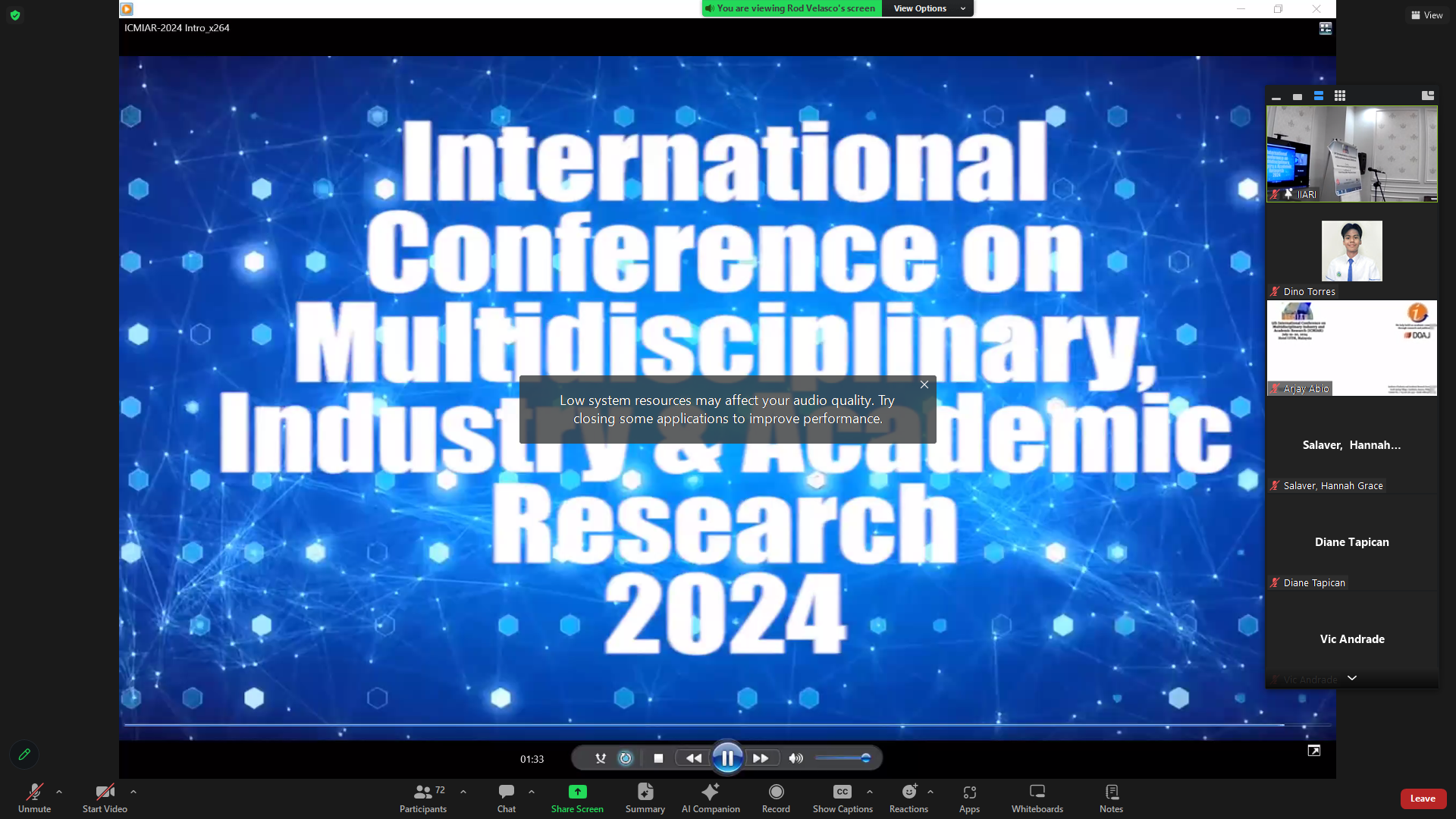The width and height of the screenshot is (1456, 819).
Task: Open the annotation pencil tool
Action: pos(24,755)
